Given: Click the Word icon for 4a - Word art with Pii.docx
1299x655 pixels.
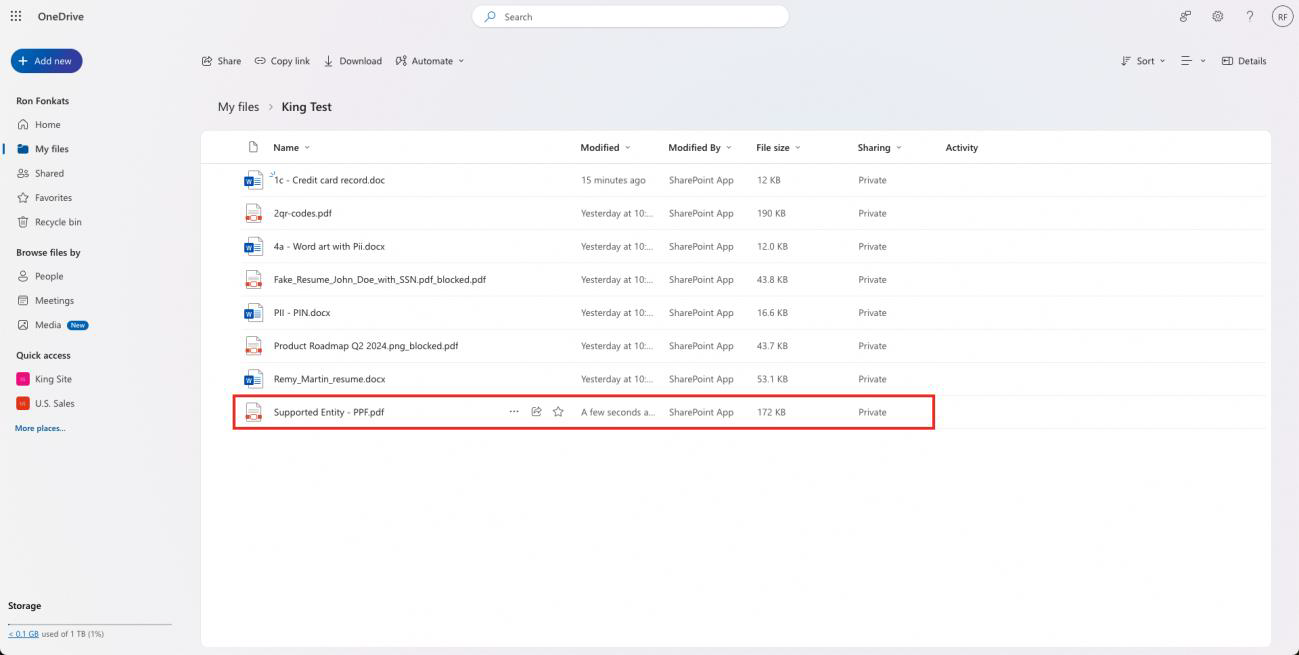Looking at the screenshot, I should point(253,246).
